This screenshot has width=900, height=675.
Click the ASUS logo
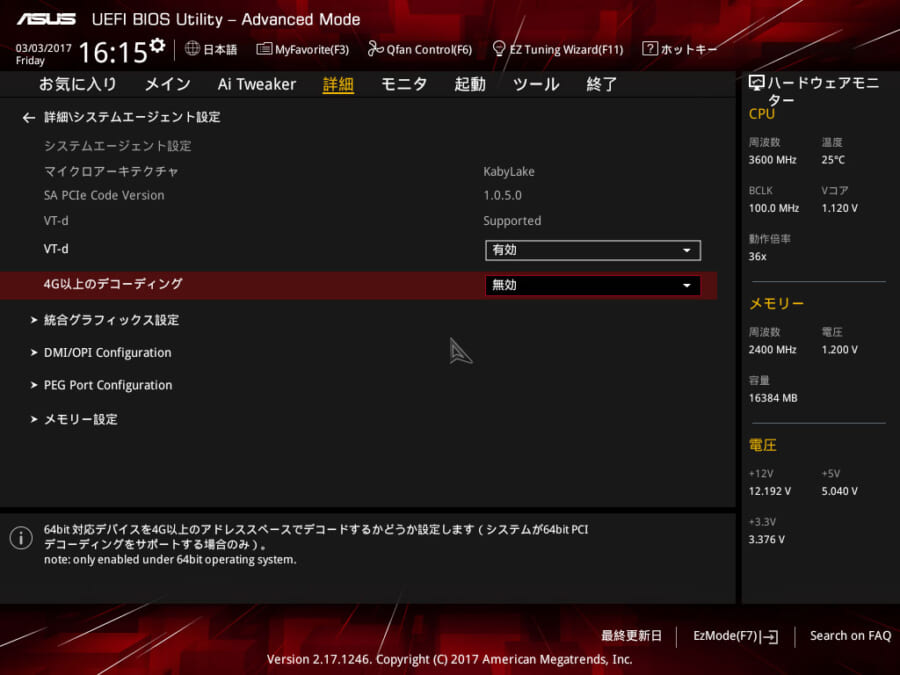pos(46,20)
